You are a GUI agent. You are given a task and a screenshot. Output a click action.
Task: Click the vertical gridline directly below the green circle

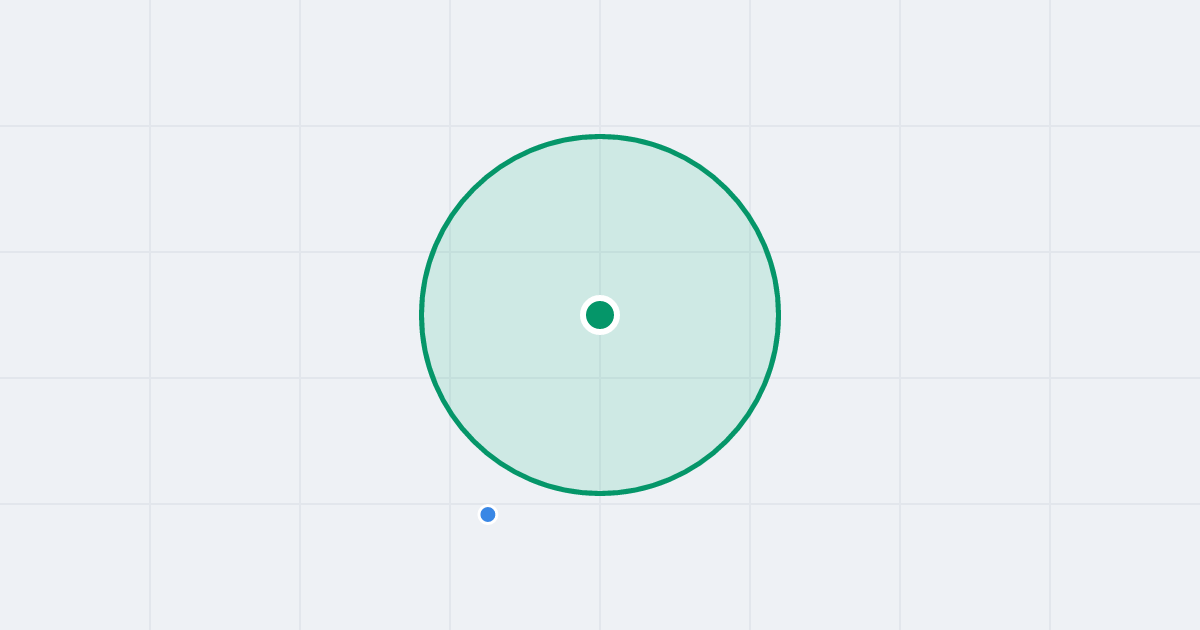coord(600,560)
